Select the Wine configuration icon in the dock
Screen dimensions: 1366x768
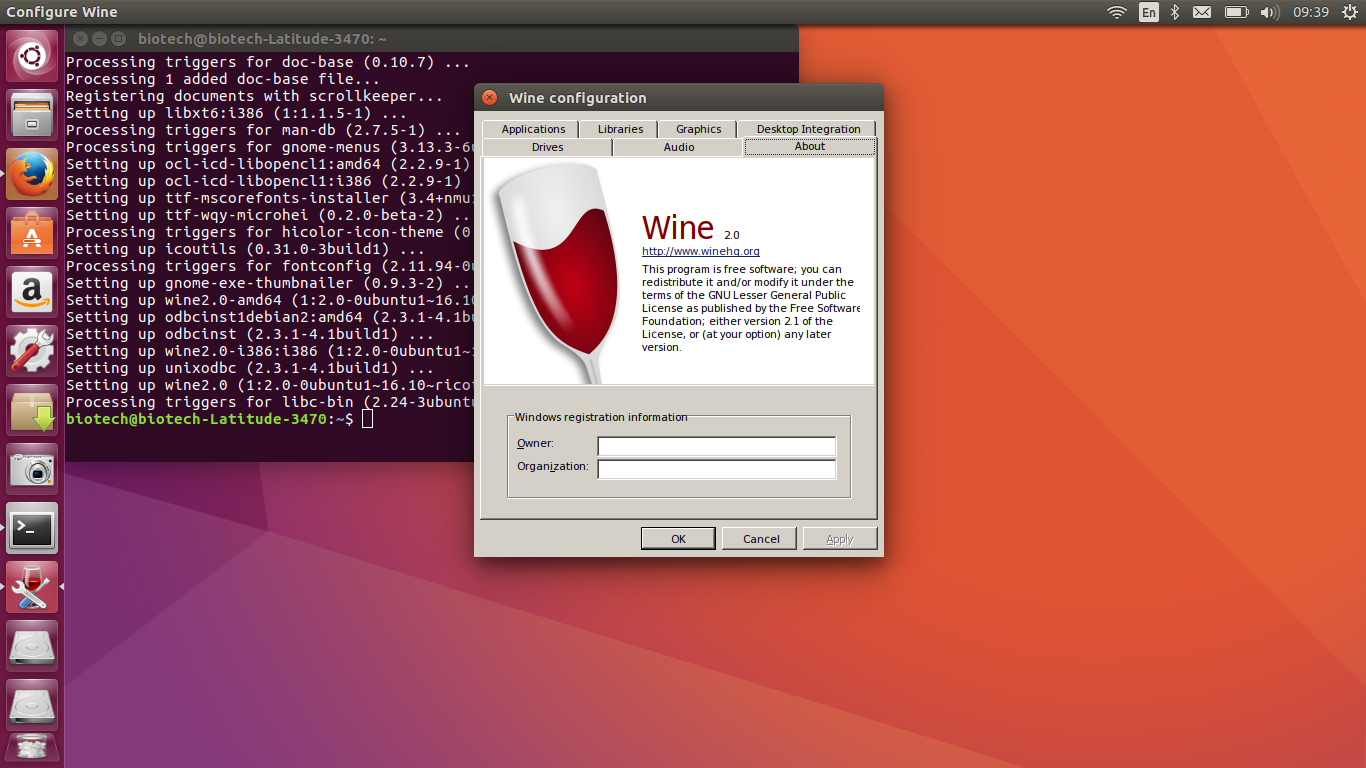click(x=32, y=587)
